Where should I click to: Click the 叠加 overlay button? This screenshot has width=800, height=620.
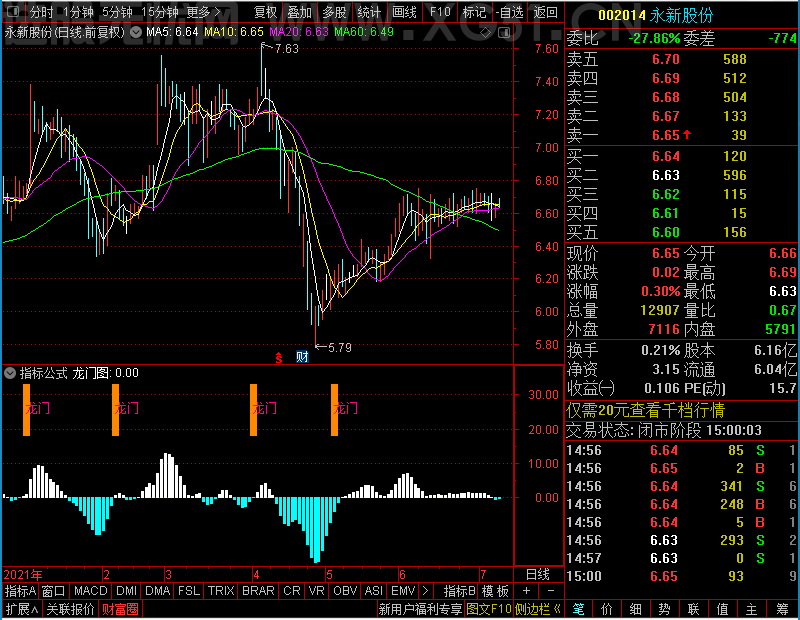click(299, 11)
